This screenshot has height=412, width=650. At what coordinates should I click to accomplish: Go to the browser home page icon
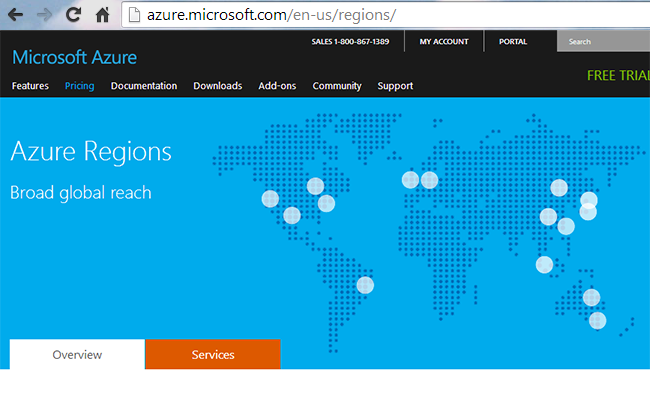point(102,15)
